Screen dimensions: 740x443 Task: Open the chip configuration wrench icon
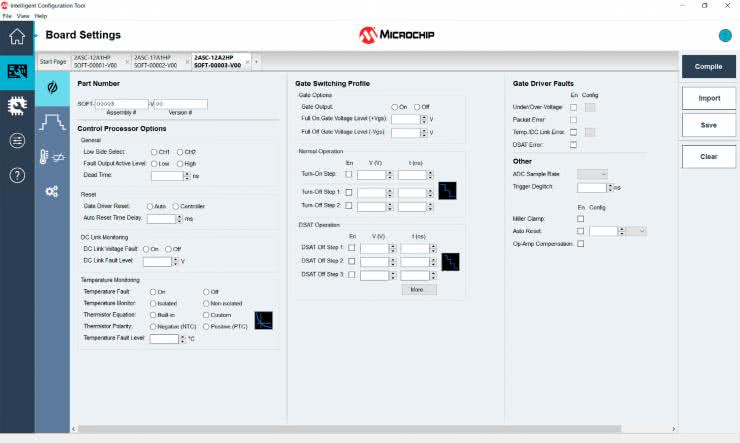tap(17, 106)
